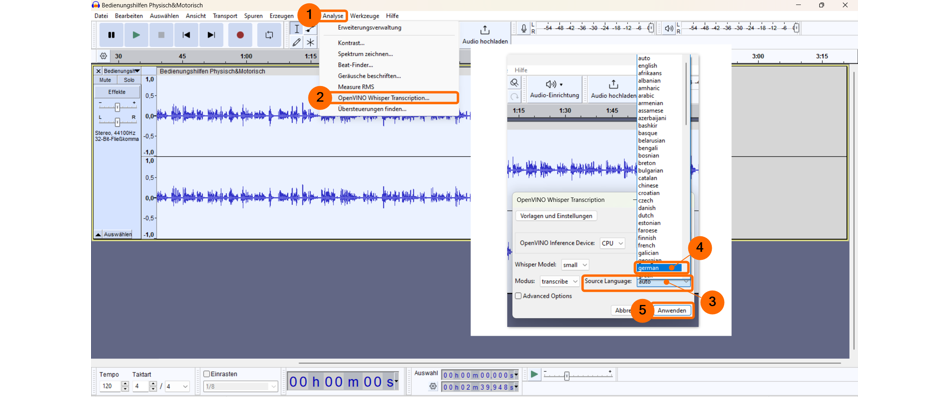Open the Transport menu

pyautogui.click(x=225, y=16)
